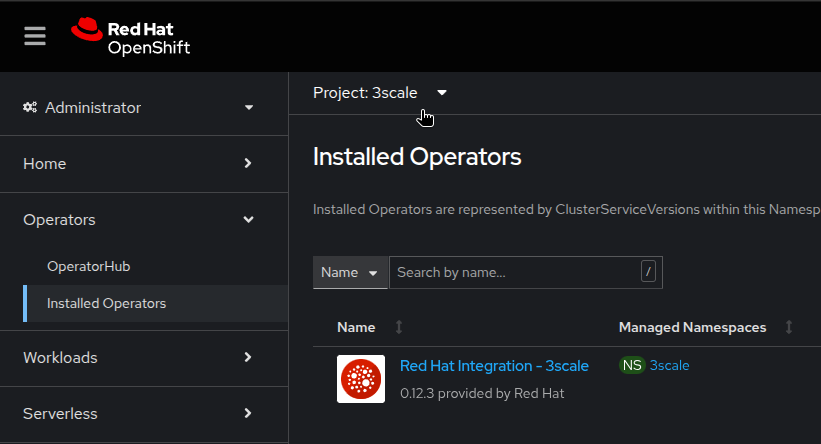The image size is (821, 444).
Task: Click the slash shortcut hint in search
Action: pos(648,272)
